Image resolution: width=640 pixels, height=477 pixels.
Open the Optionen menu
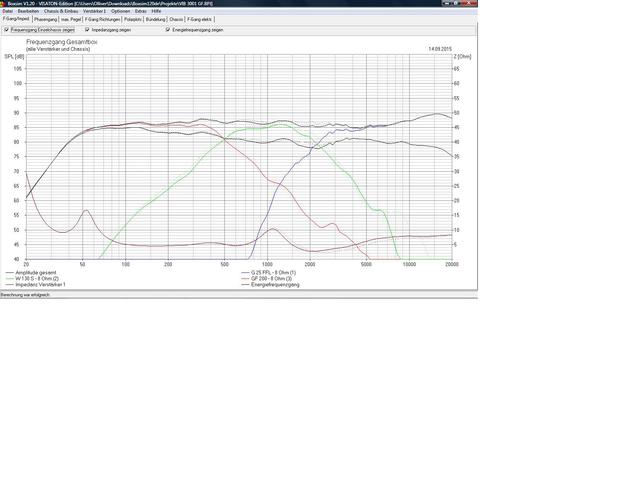(120, 11)
